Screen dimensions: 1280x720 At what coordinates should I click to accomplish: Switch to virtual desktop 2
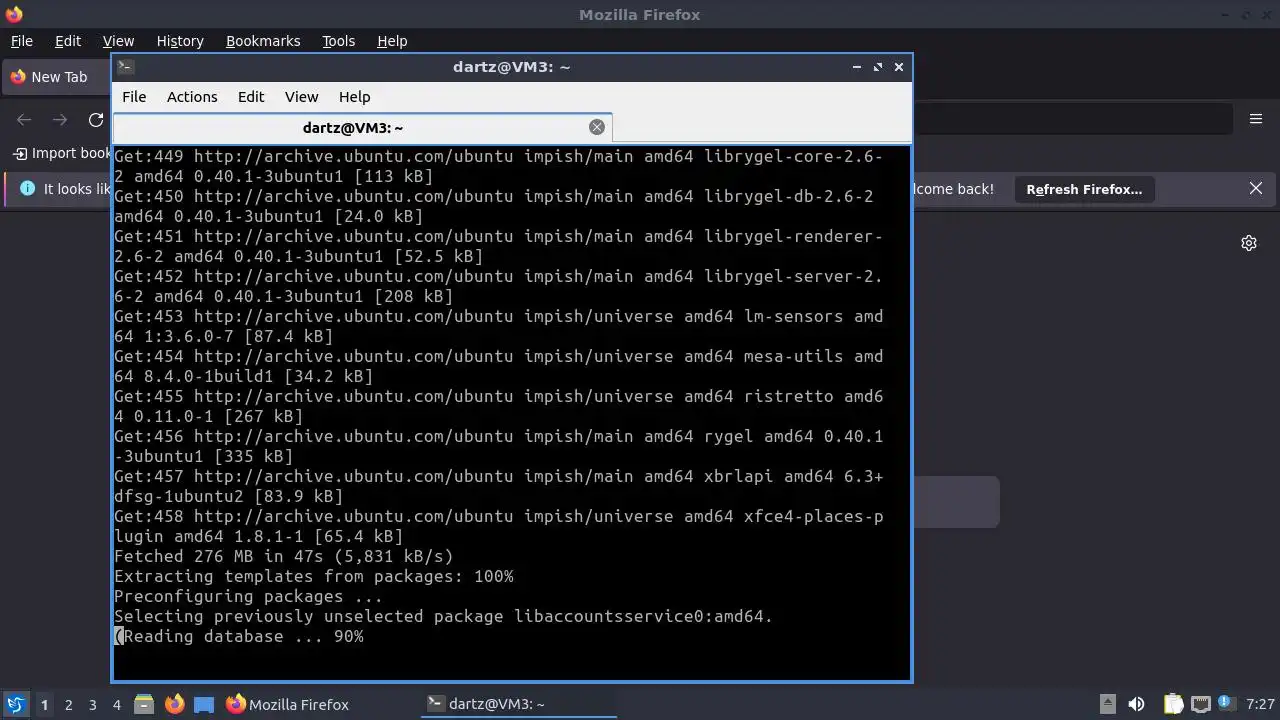click(68, 704)
